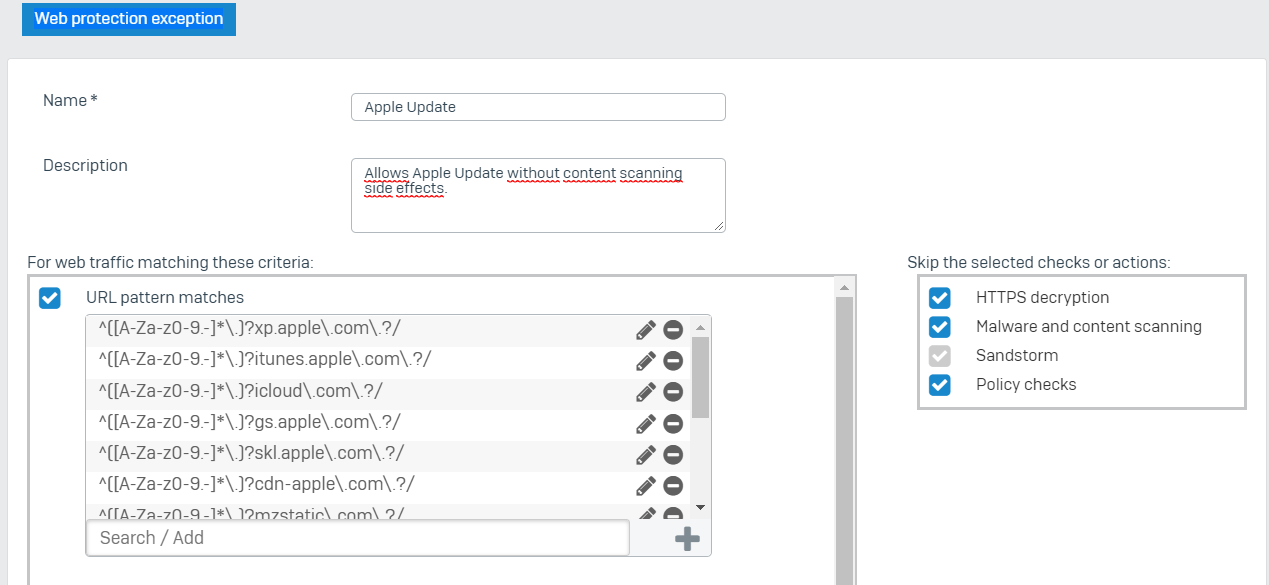Remove the xp.apple.com URL pattern
Viewport: 1269px width, 585px height.
click(673, 330)
